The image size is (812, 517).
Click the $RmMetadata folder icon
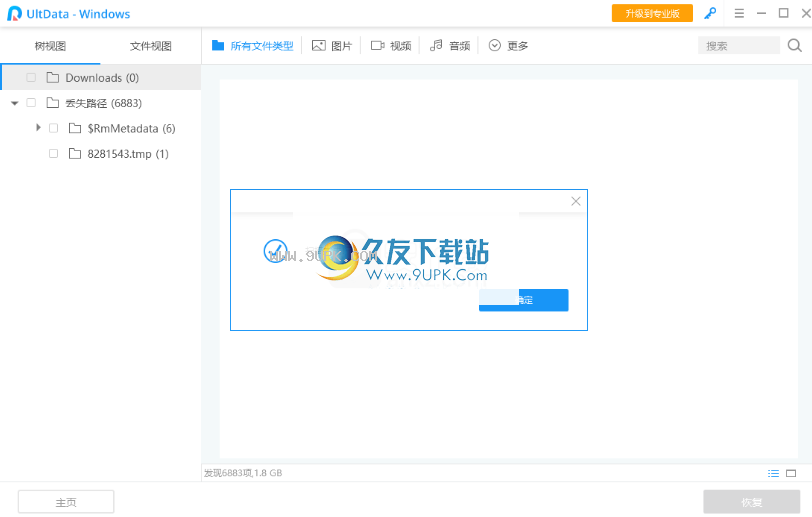75,128
